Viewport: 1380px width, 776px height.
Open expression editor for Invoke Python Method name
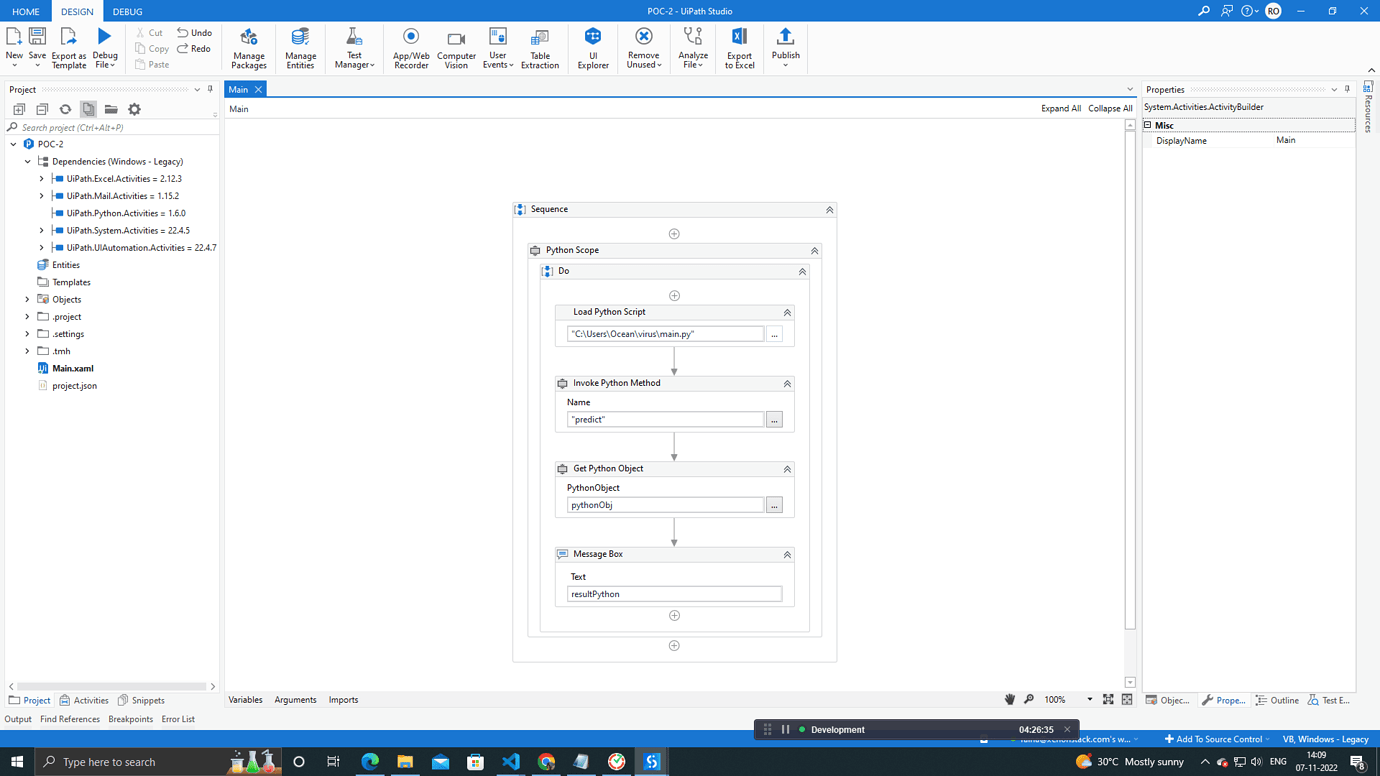[774, 420]
